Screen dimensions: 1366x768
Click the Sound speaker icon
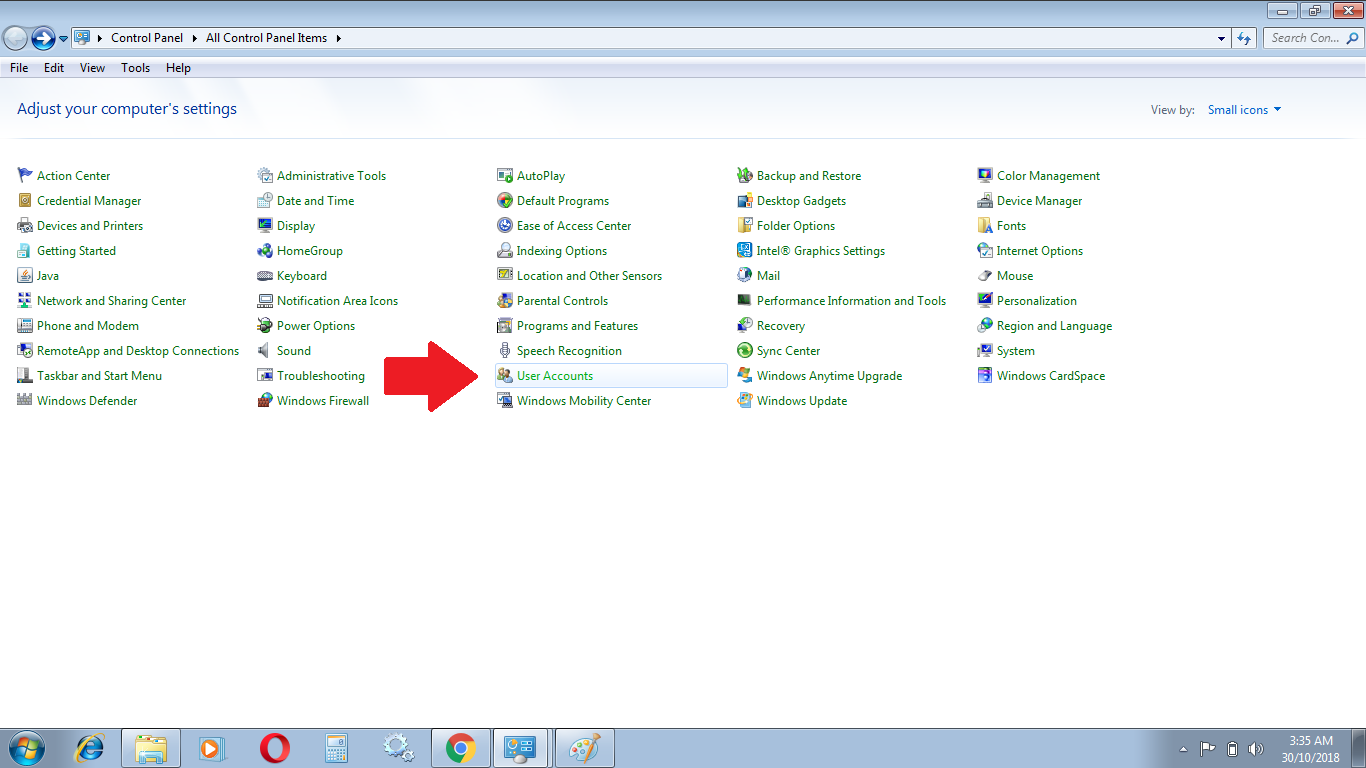[x=265, y=350]
